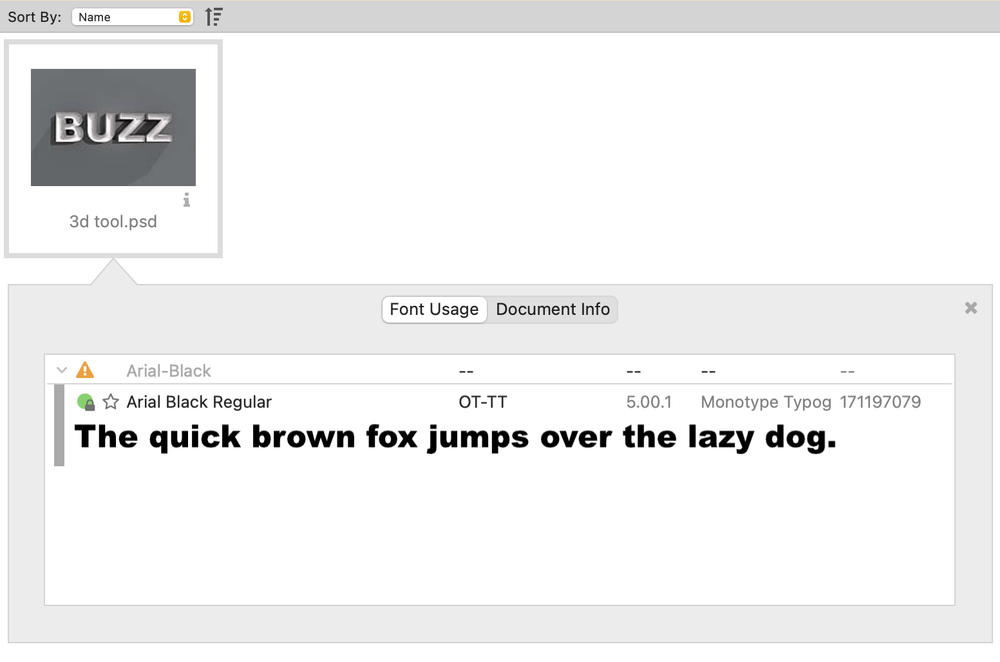Toggle the sort order direction icon
Screen dimensions: 1000x662
click(214, 17)
